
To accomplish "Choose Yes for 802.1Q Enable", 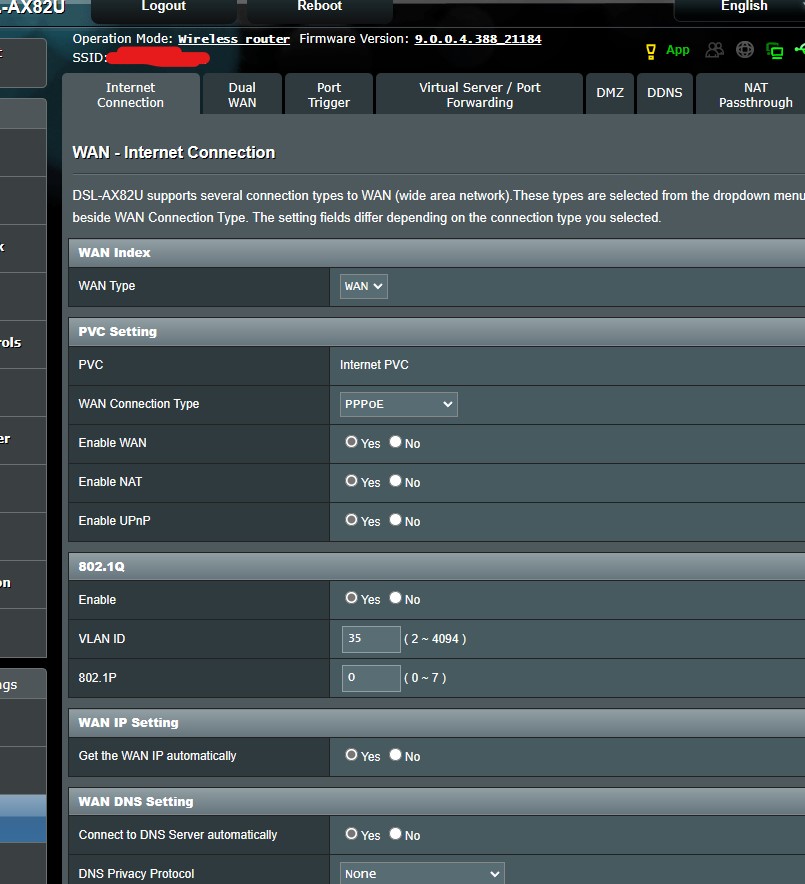I will 352,598.
